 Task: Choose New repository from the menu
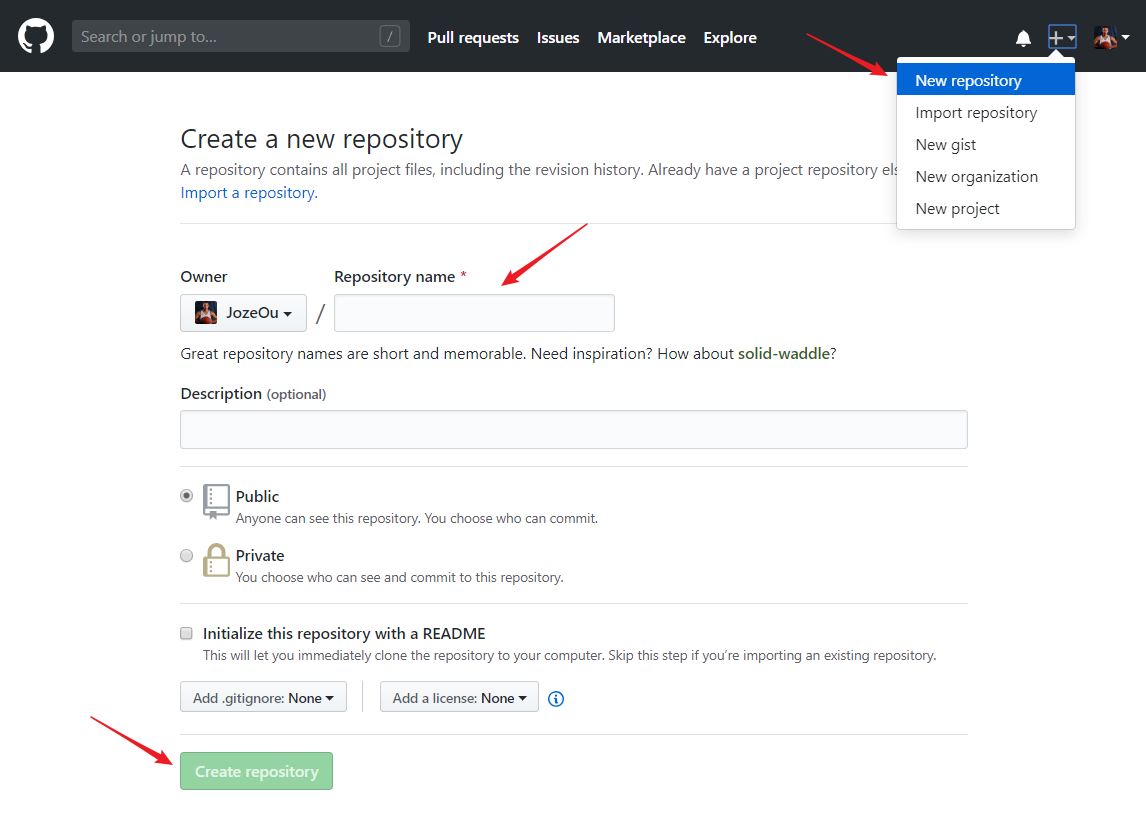click(985, 80)
